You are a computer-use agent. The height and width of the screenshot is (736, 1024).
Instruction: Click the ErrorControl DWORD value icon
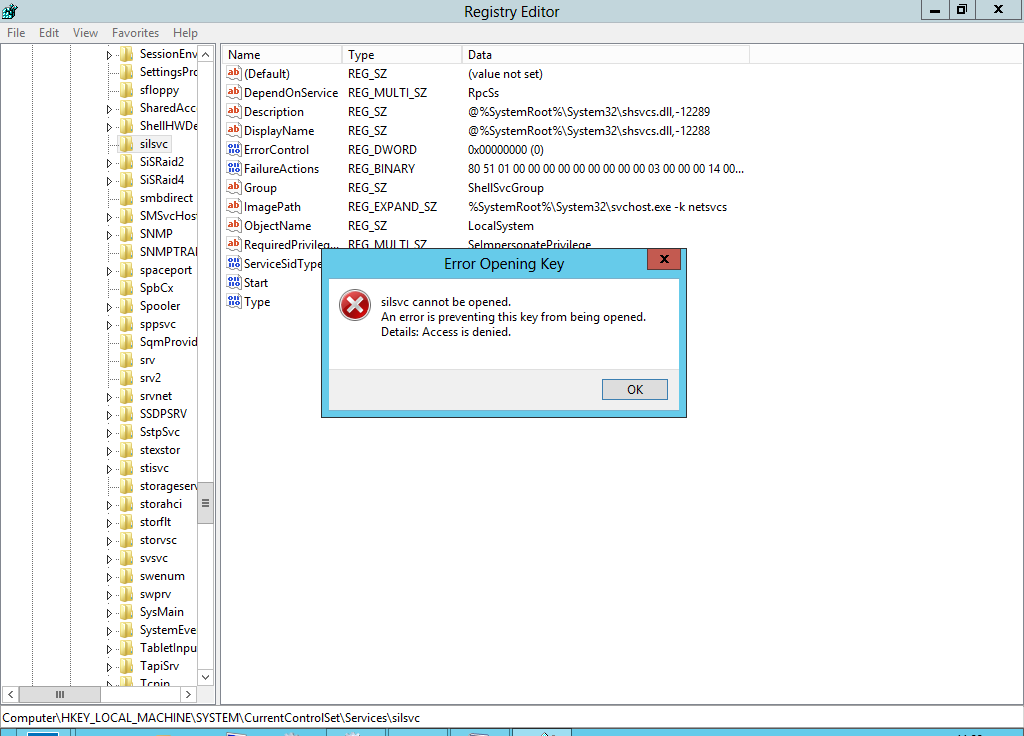pyautogui.click(x=234, y=150)
